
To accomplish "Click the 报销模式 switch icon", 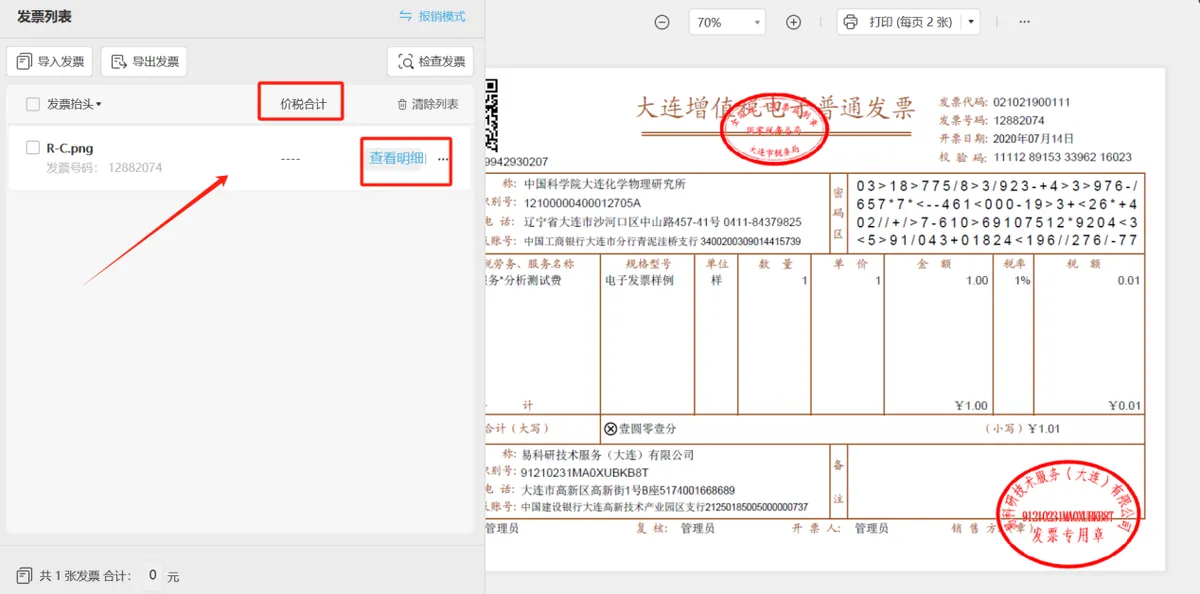I will [x=405, y=17].
